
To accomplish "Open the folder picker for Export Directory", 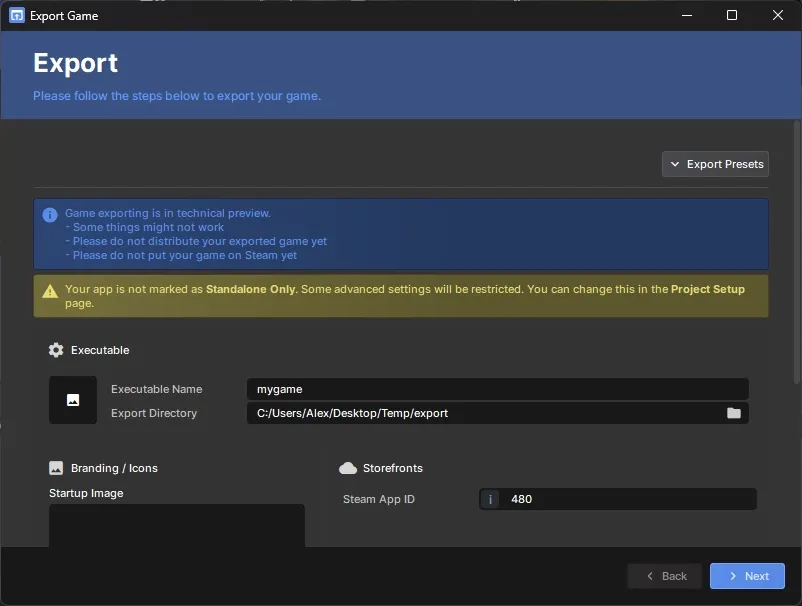I will [733, 413].
